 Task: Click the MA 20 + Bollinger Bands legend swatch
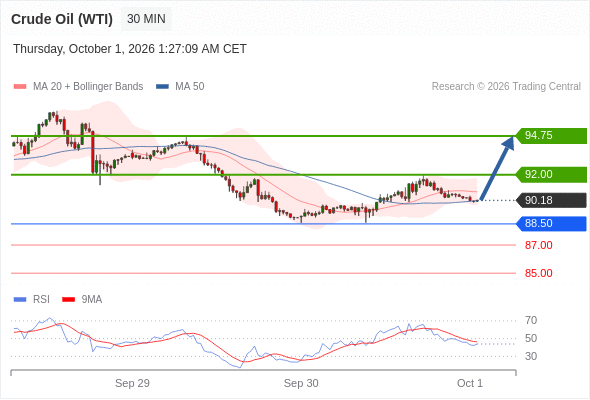(x=20, y=87)
